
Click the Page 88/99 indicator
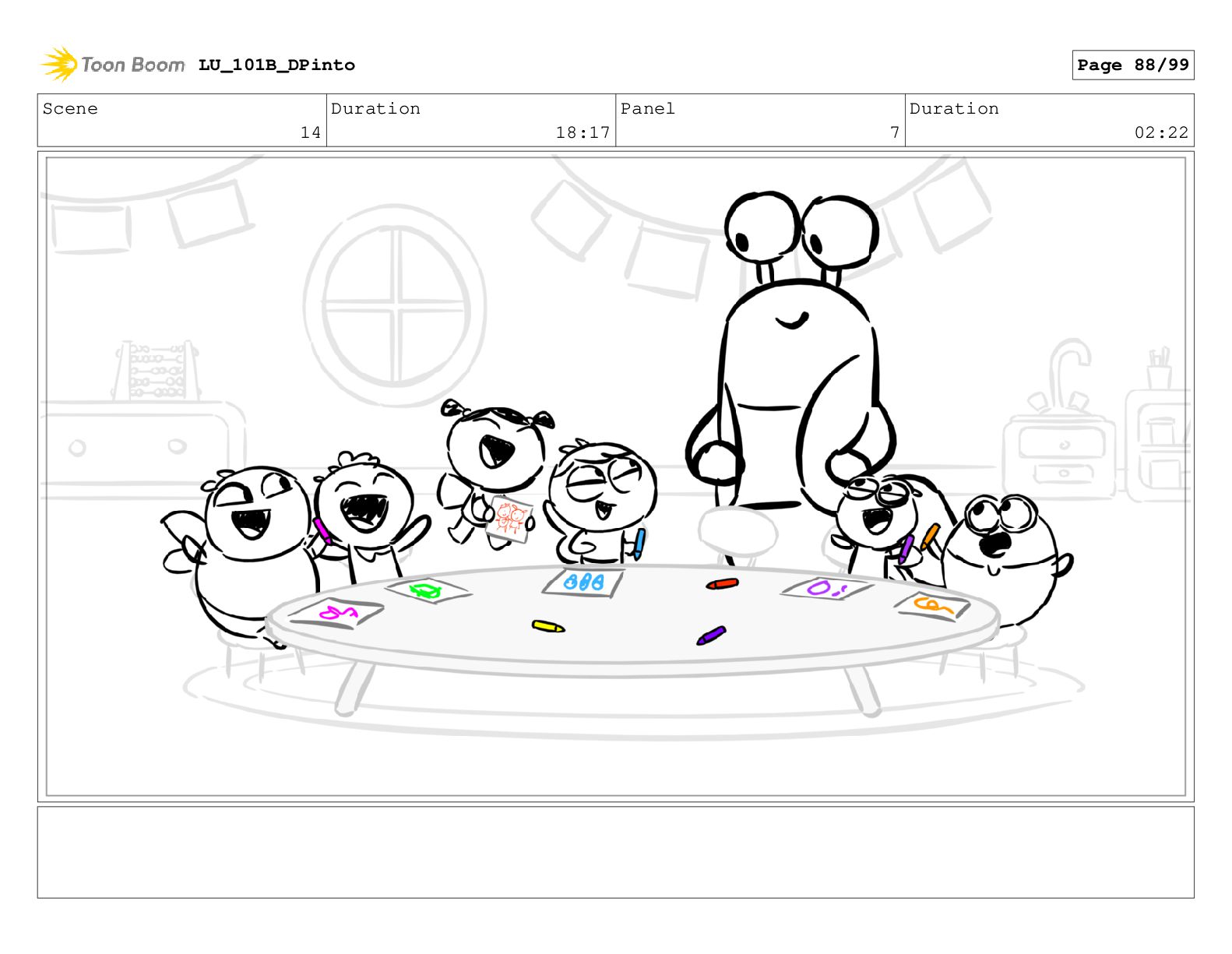(1132, 65)
